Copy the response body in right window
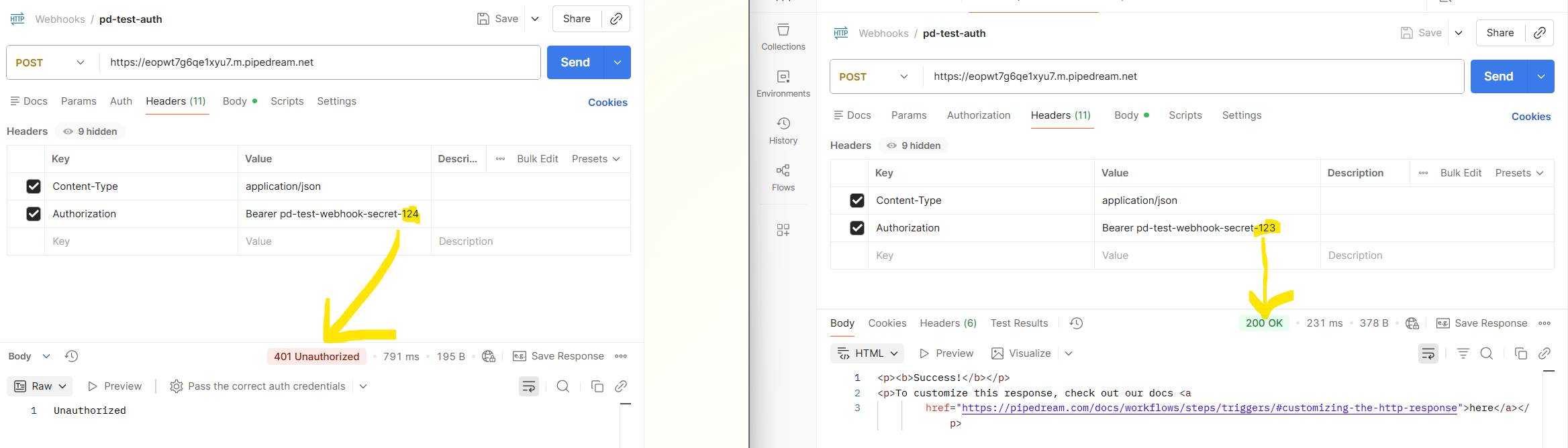 point(1521,353)
